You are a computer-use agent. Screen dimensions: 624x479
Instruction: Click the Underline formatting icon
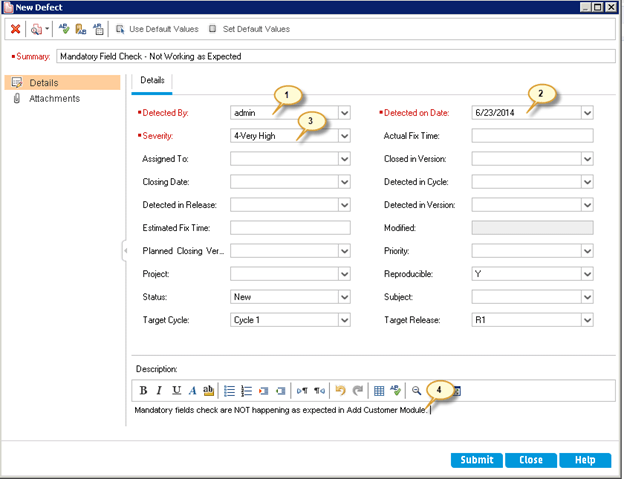176,391
